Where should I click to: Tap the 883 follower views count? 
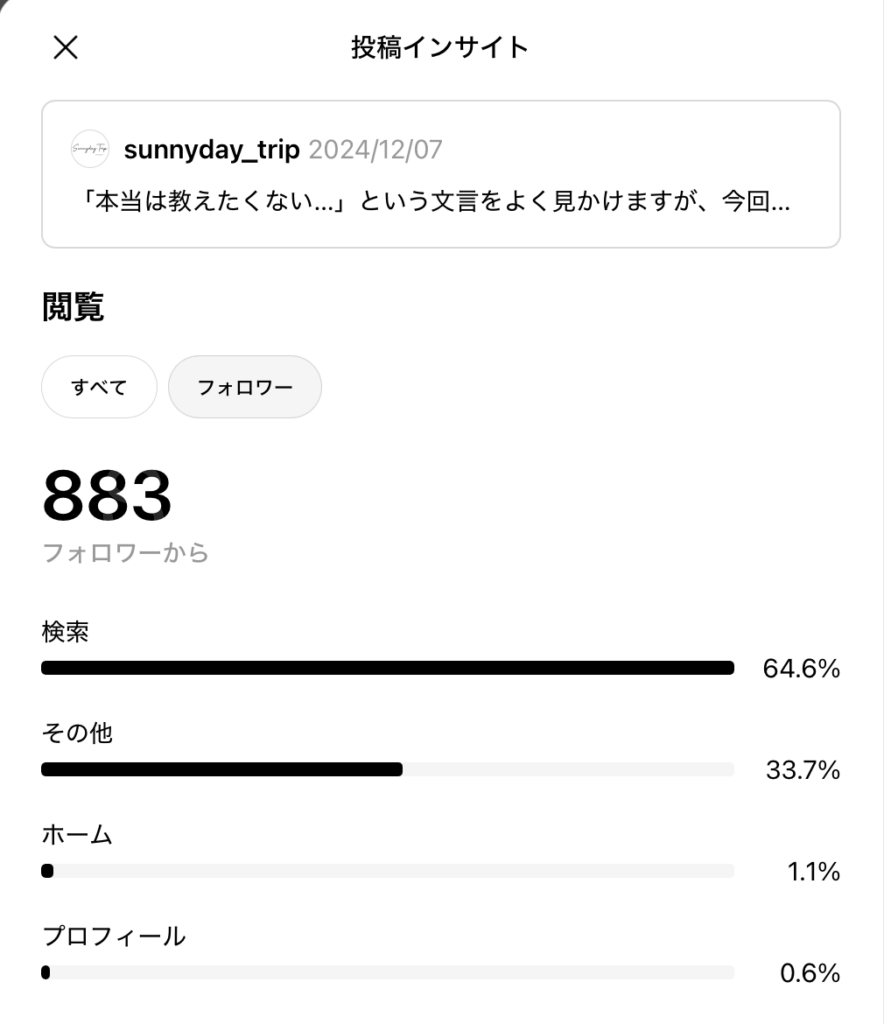[x=105, y=495]
